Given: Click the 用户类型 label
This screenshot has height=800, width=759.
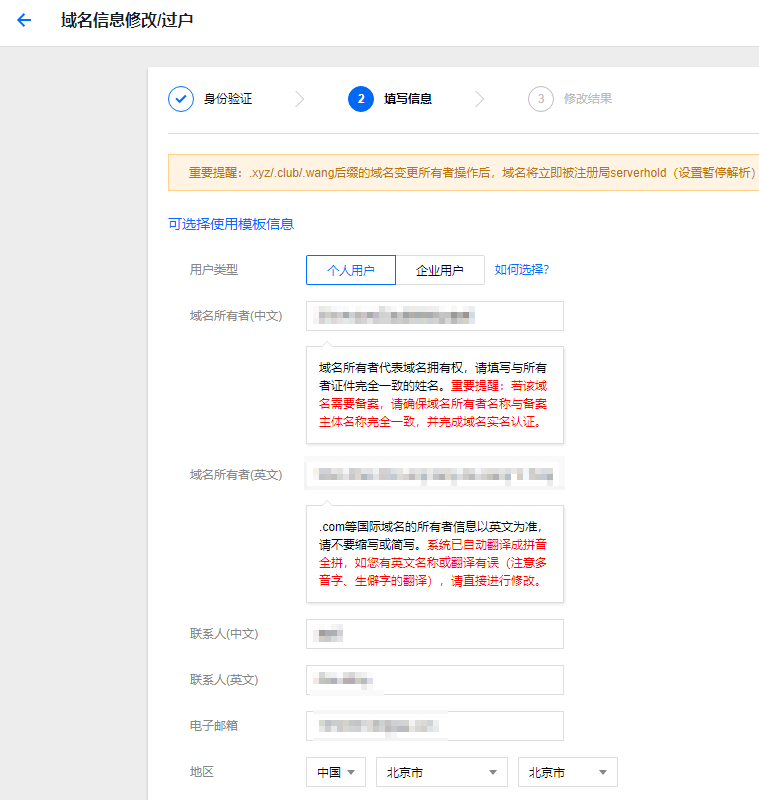Looking at the screenshot, I should (x=214, y=270).
